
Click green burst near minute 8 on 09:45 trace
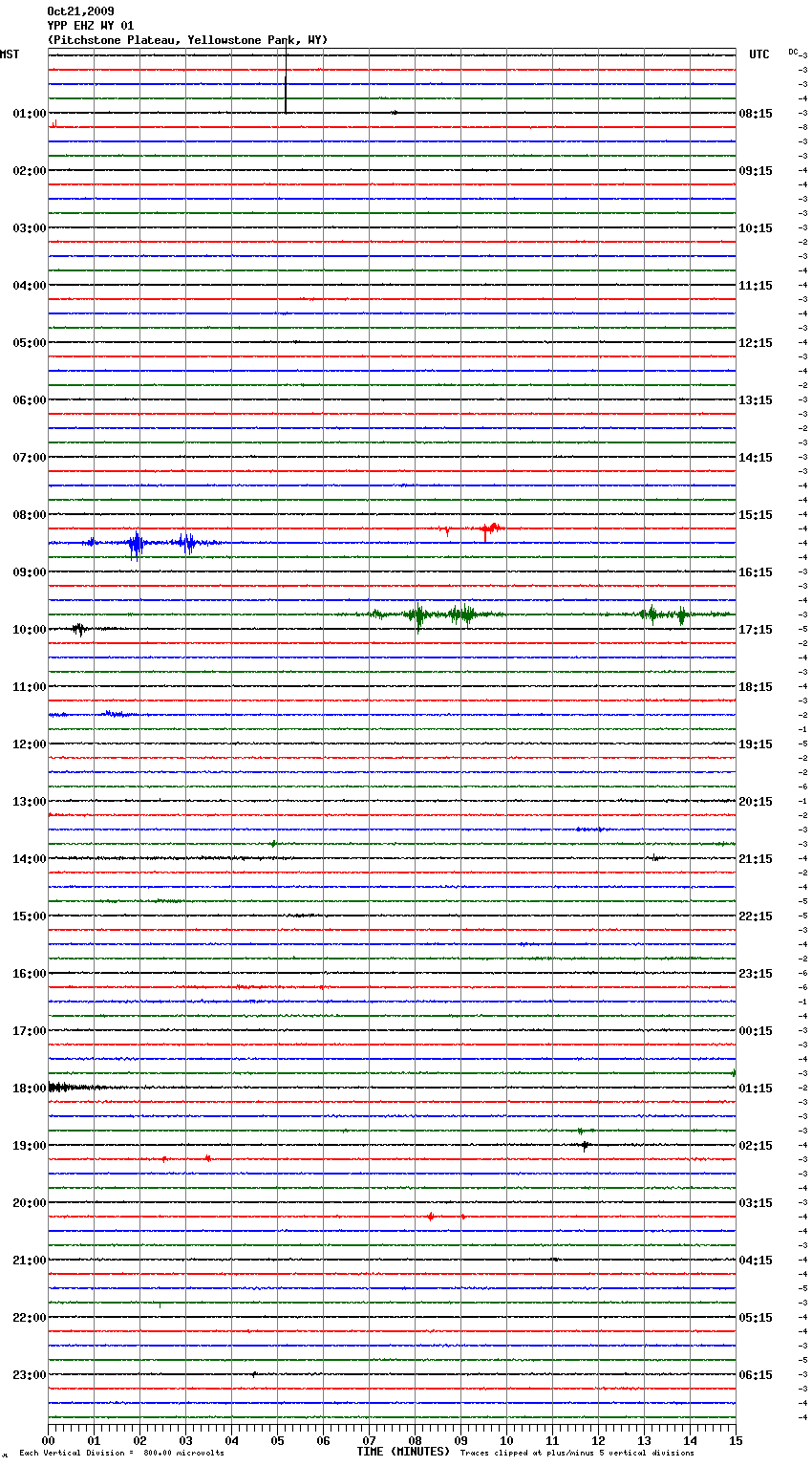coord(417,615)
